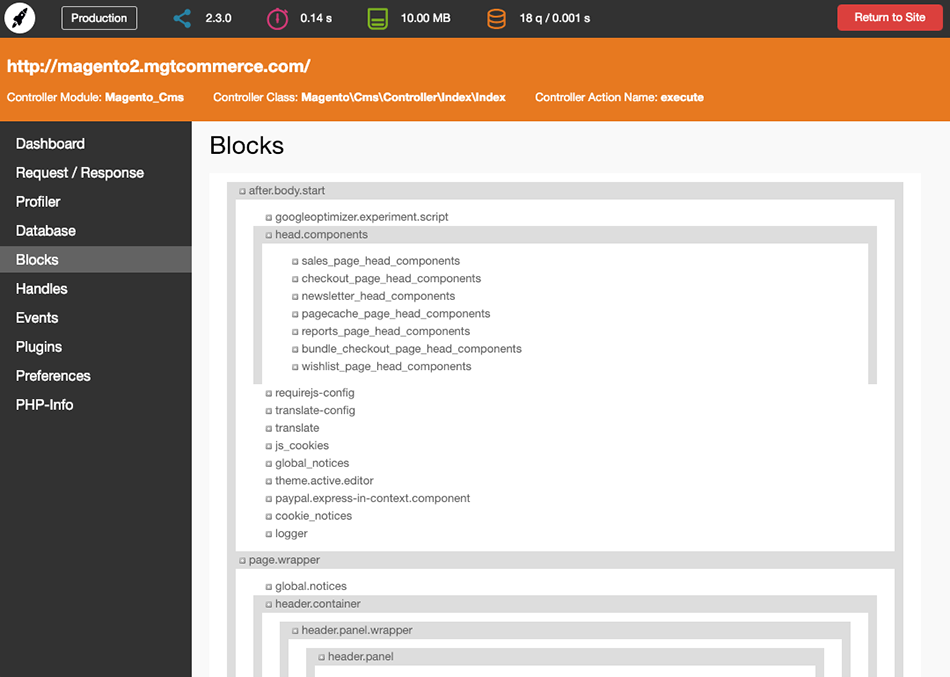Image resolution: width=950 pixels, height=677 pixels.
Task: Toggle the checkout_page_head_components square icon
Action: pos(295,279)
